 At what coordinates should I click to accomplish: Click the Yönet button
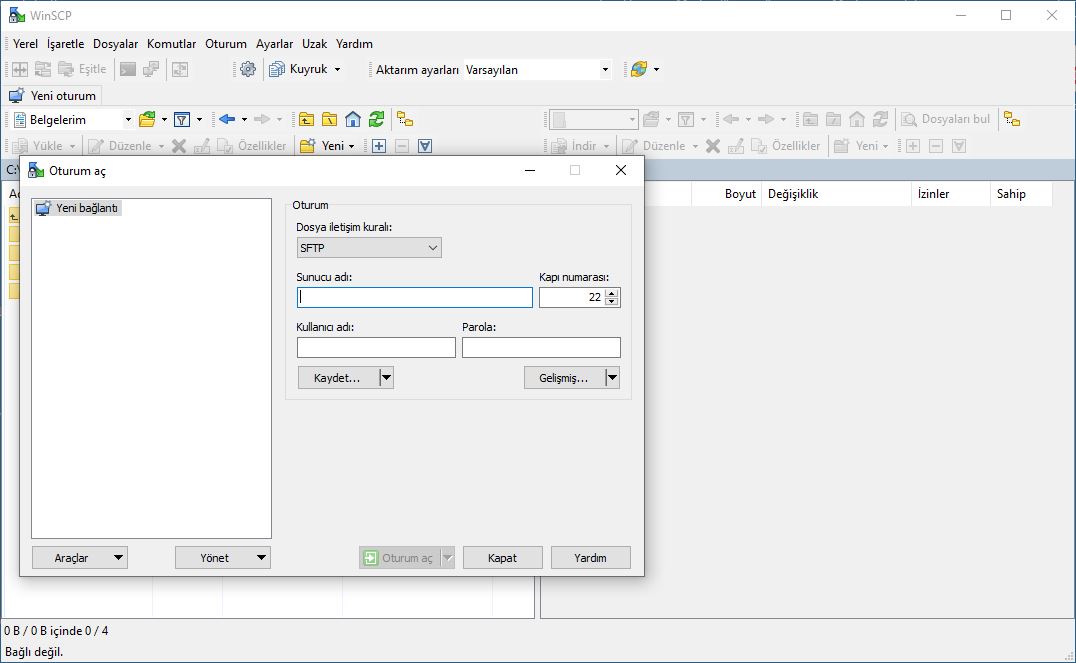(222, 557)
